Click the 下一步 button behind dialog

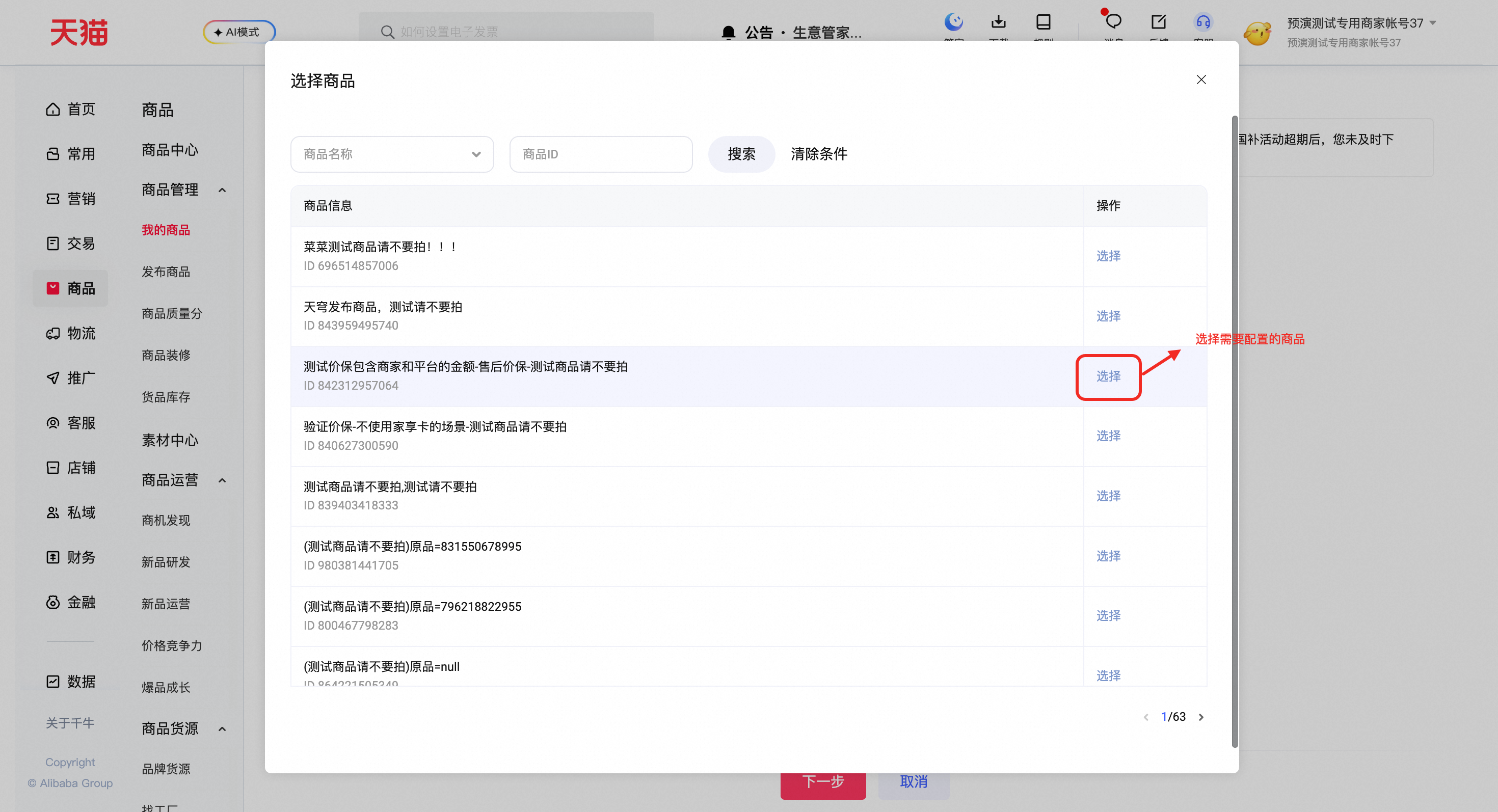pyautogui.click(x=823, y=786)
